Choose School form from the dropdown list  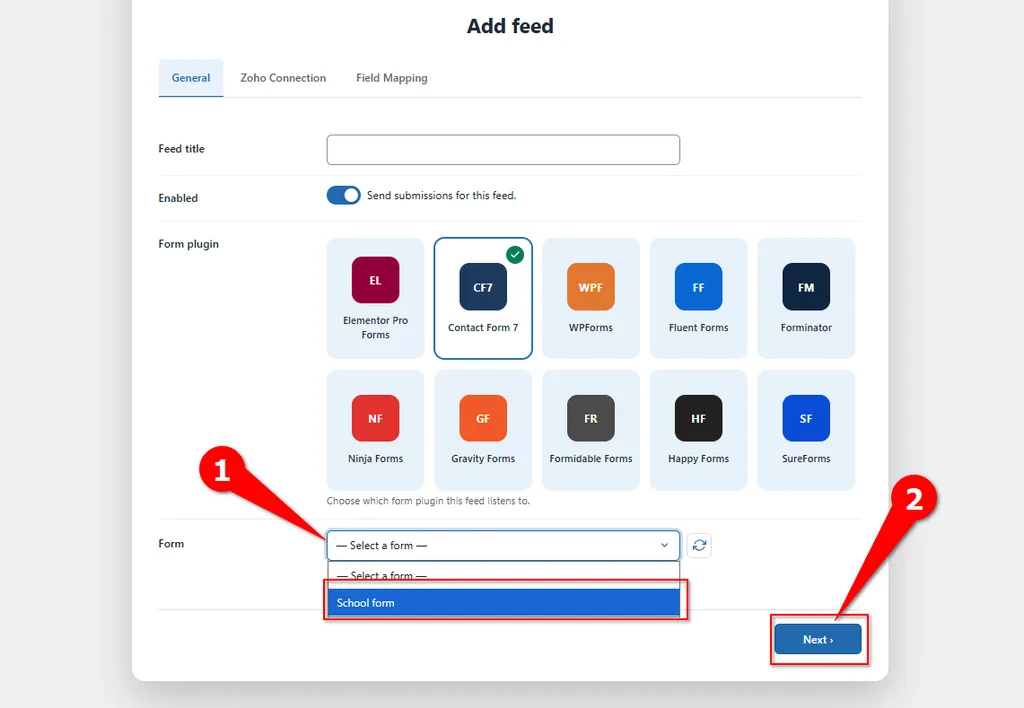click(504, 603)
